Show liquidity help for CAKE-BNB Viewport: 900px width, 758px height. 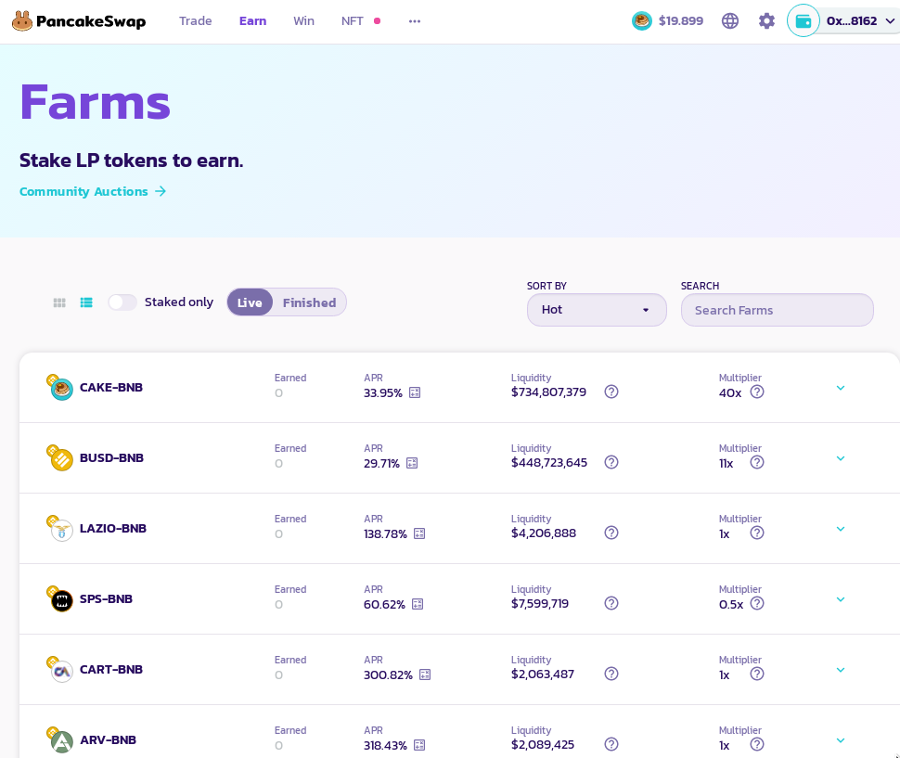click(x=611, y=392)
